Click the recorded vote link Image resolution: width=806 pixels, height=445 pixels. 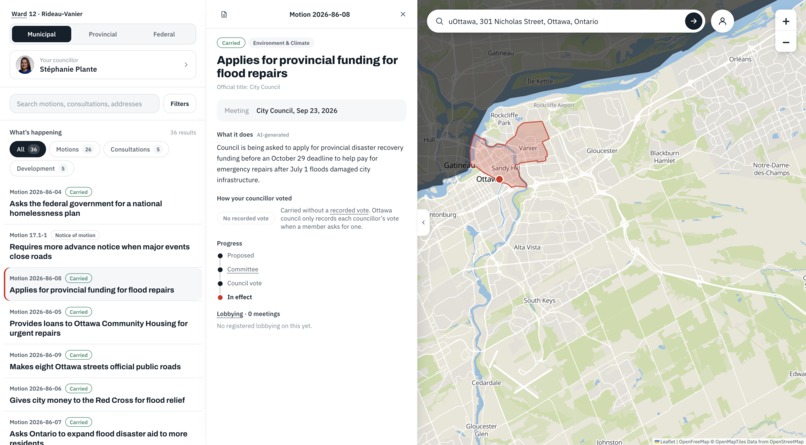(349, 211)
